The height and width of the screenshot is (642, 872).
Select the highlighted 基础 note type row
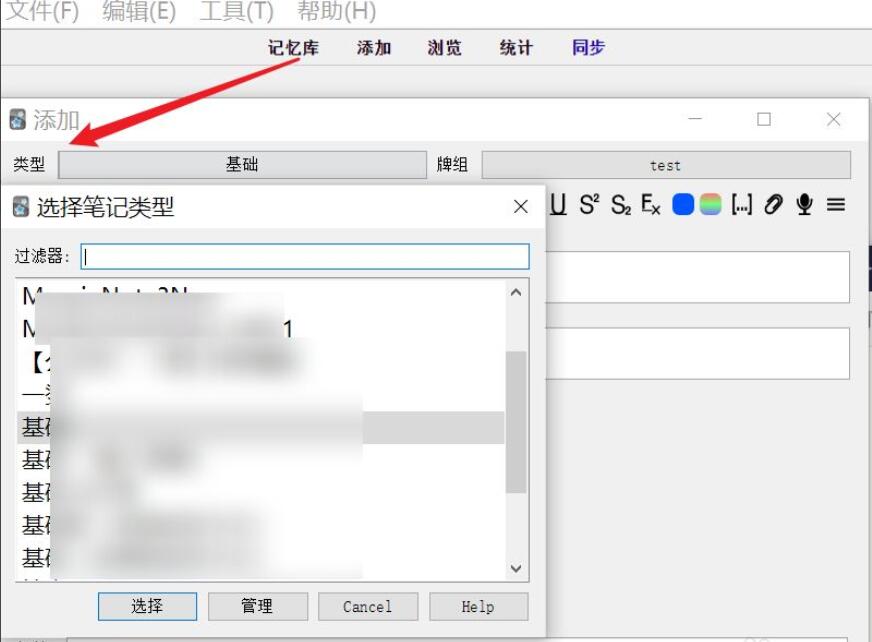click(x=260, y=427)
